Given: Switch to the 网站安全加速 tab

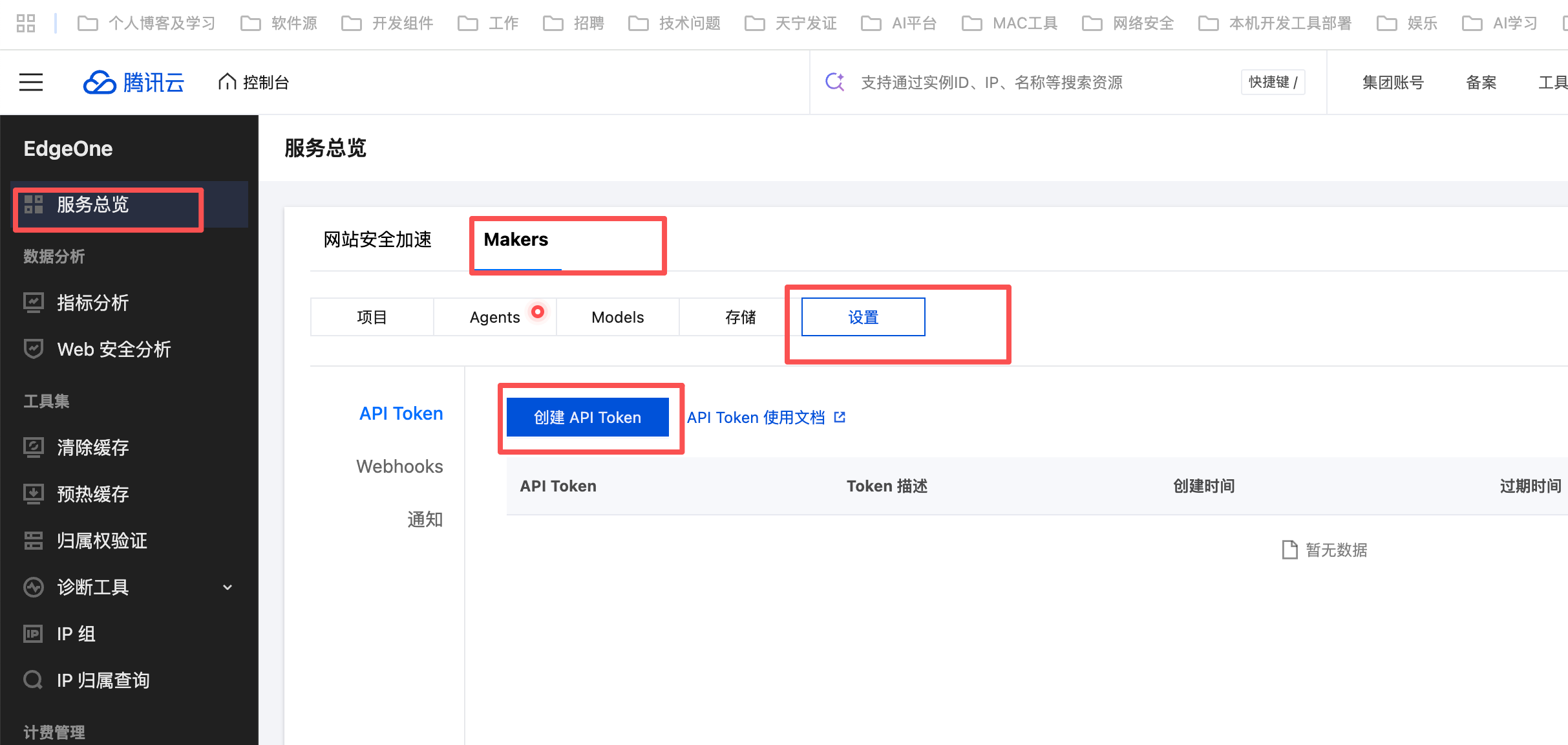Looking at the screenshot, I should (x=377, y=240).
